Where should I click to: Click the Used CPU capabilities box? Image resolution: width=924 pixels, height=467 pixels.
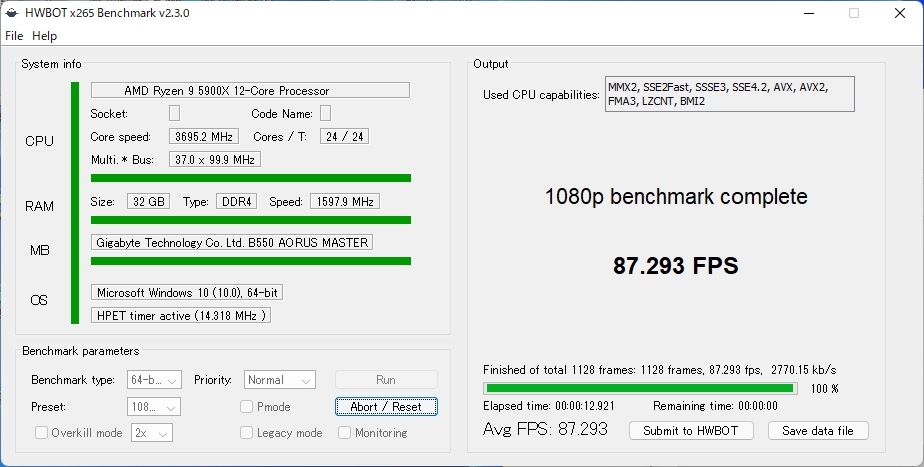[x=730, y=94]
